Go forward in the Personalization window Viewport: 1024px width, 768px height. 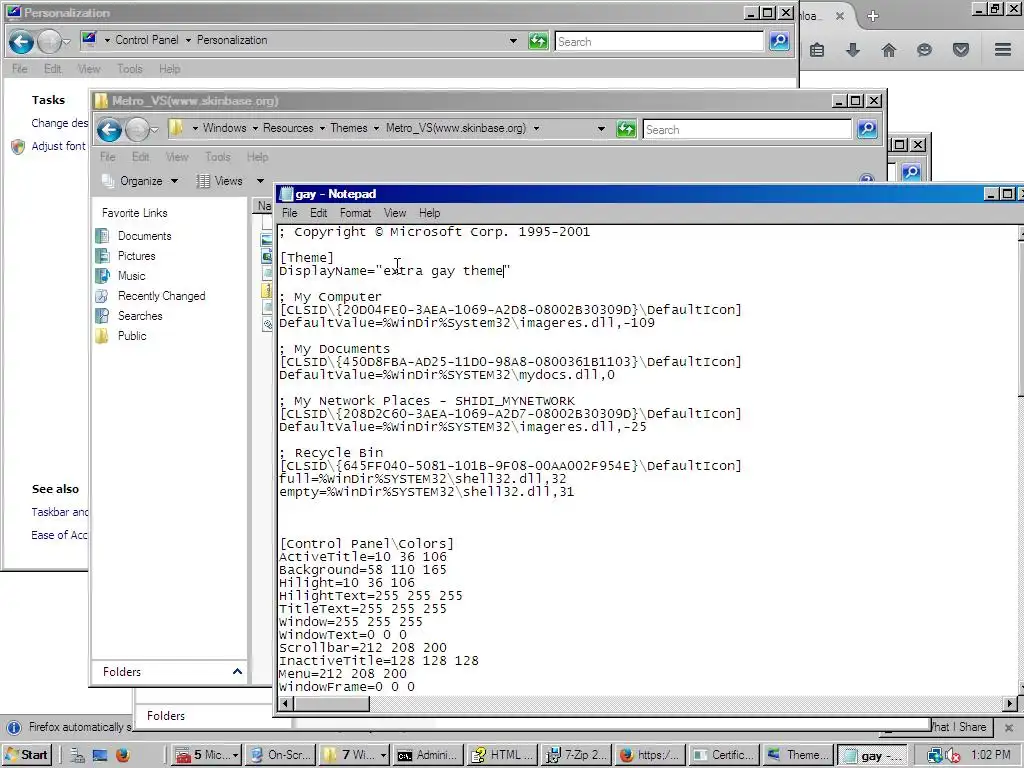[x=49, y=42]
